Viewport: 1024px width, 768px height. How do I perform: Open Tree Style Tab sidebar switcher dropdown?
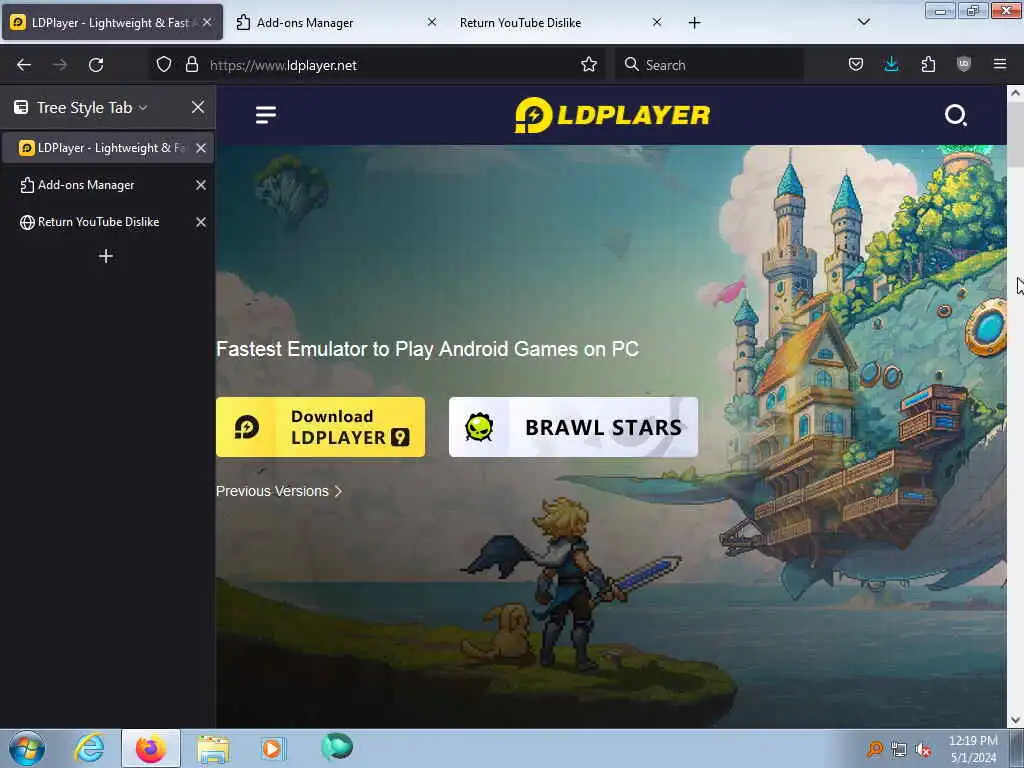(82, 108)
